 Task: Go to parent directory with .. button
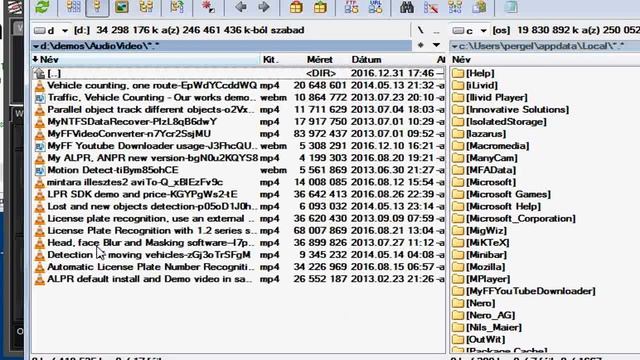[x=436, y=31]
